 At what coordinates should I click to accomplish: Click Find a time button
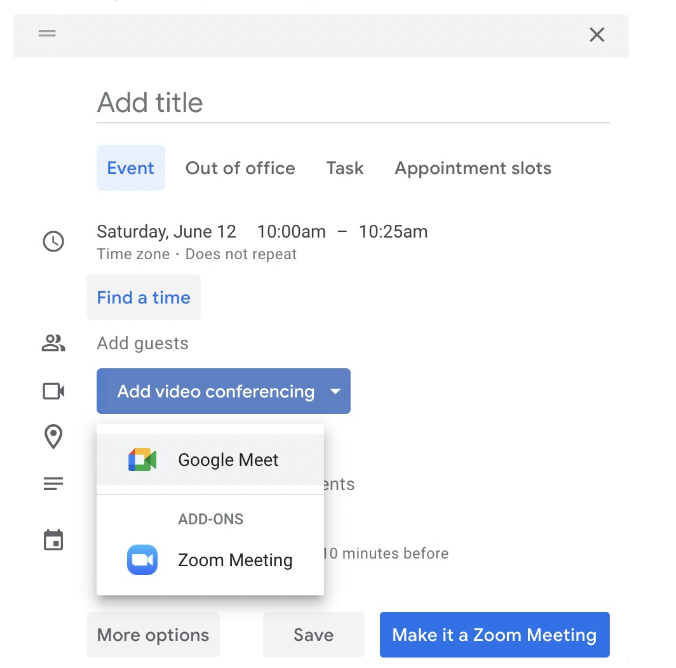pyautogui.click(x=144, y=297)
